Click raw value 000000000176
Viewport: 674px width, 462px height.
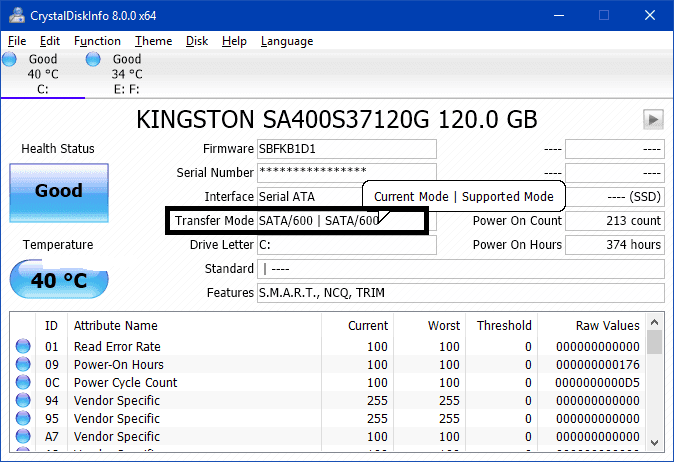pos(597,364)
